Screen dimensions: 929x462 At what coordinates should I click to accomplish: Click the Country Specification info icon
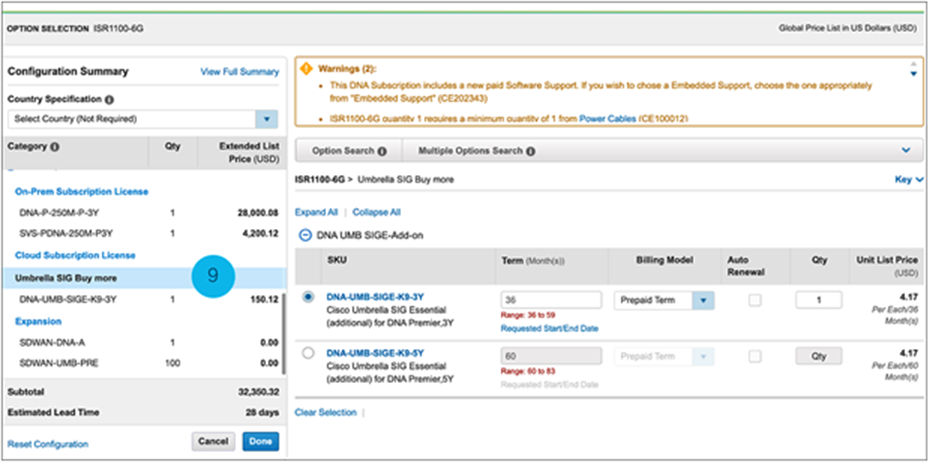pyautogui.click(x=110, y=100)
